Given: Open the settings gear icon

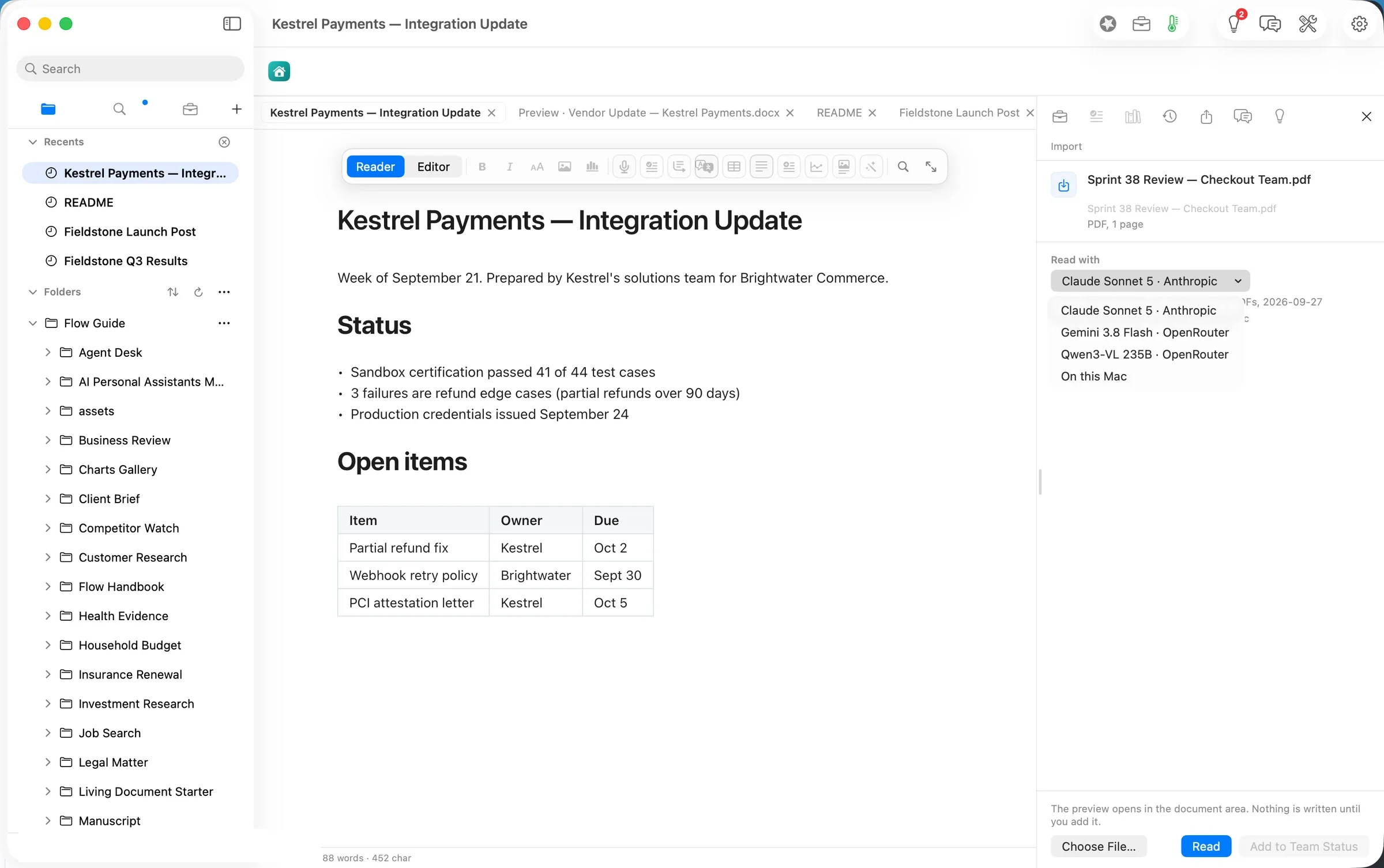Looking at the screenshot, I should point(1359,24).
